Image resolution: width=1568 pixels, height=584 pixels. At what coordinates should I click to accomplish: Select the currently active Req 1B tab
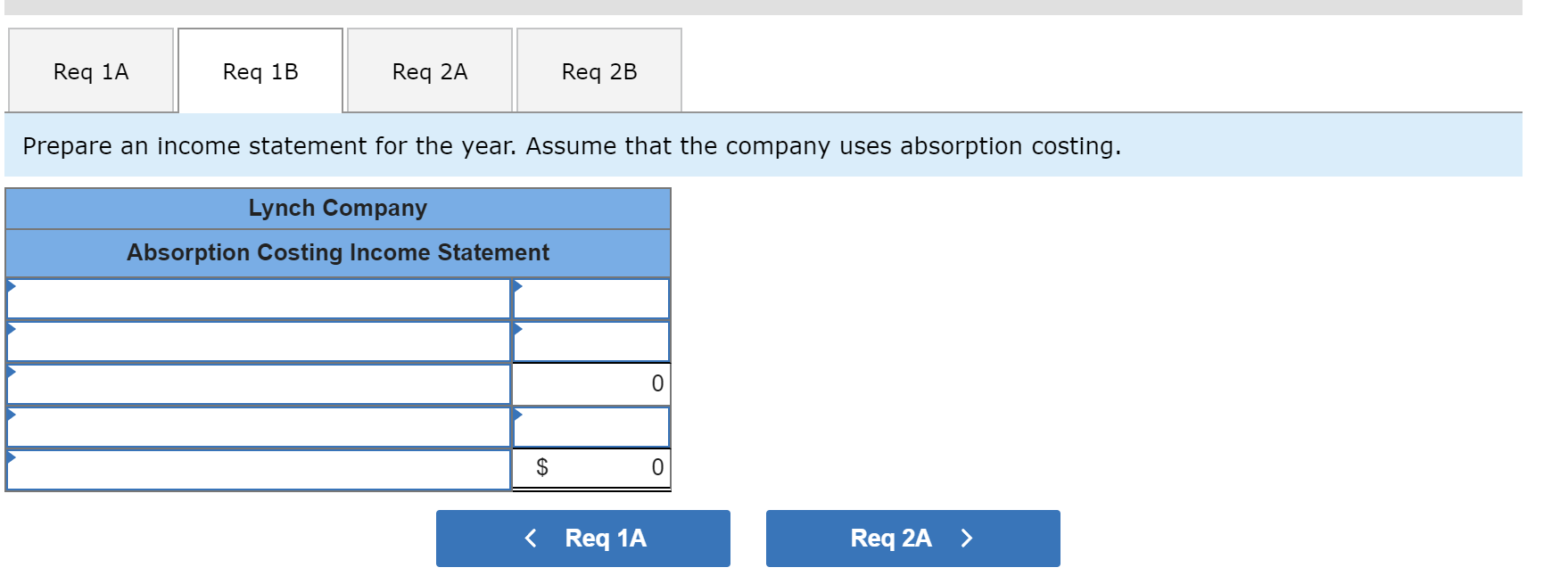[260, 70]
